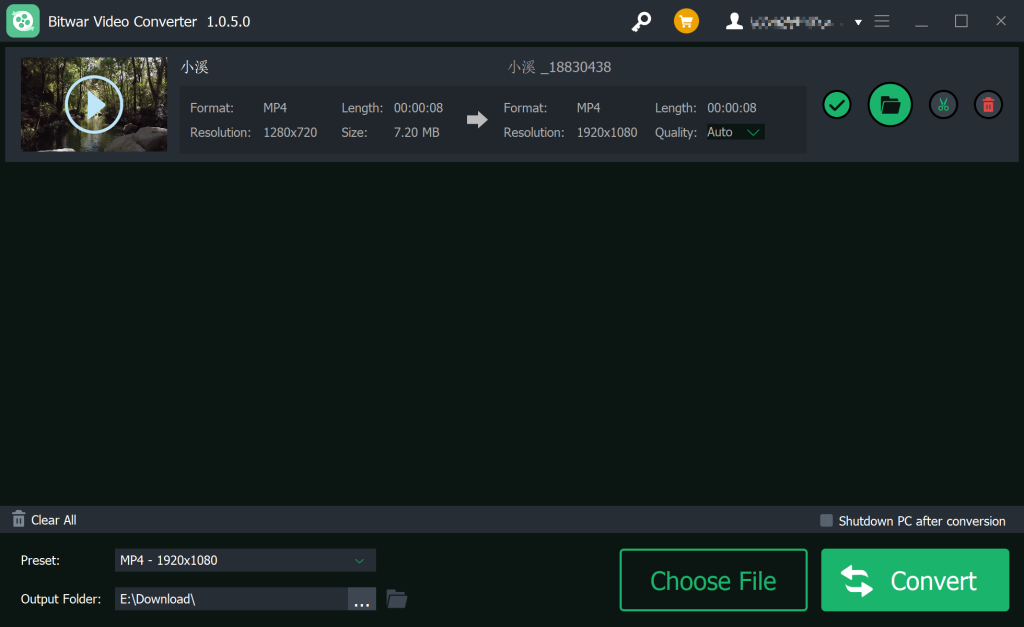
Task: Click the Choose File button
Action: click(713, 580)
